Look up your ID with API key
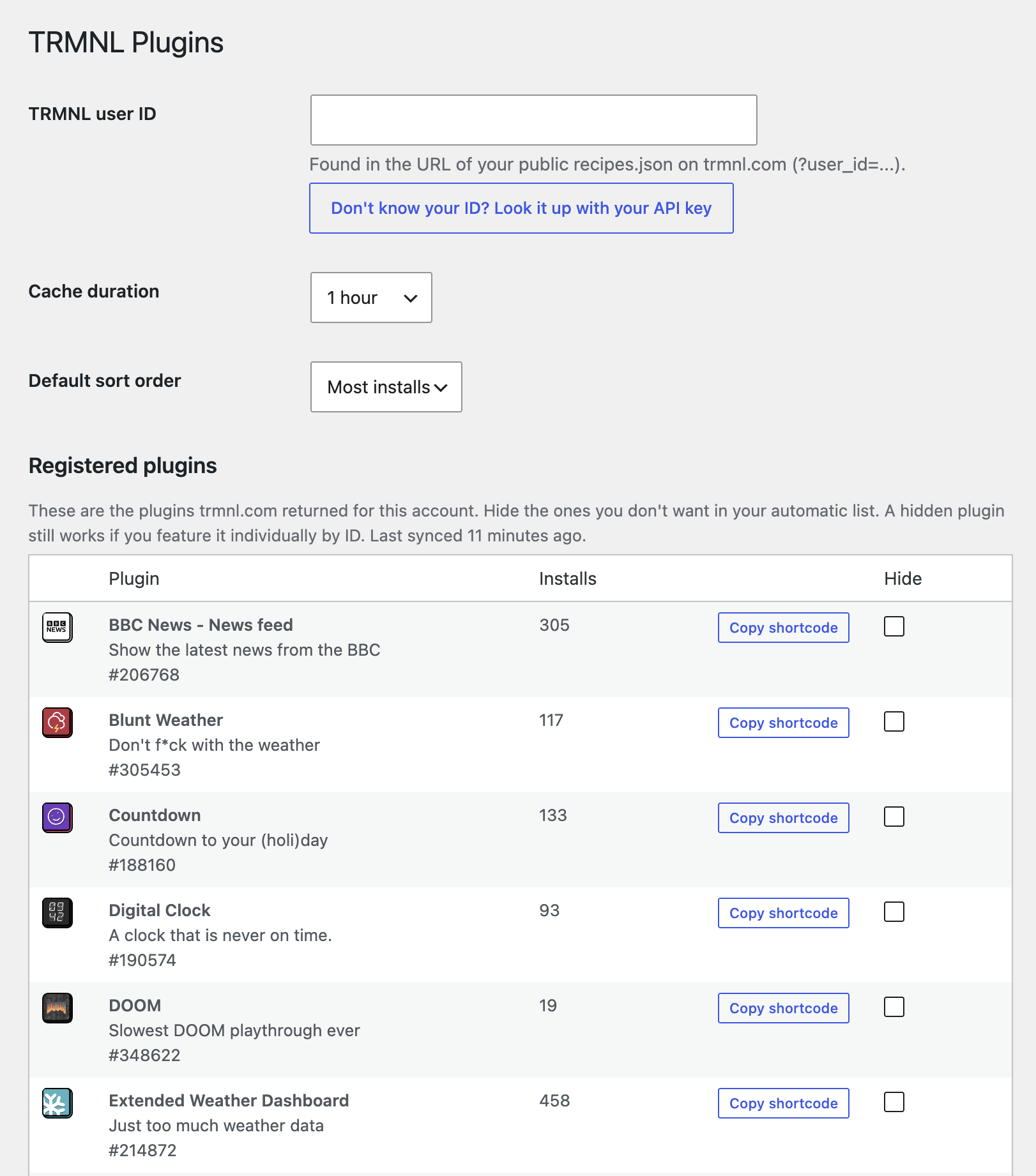1036x1176 pixels. (x=521, y=208)
